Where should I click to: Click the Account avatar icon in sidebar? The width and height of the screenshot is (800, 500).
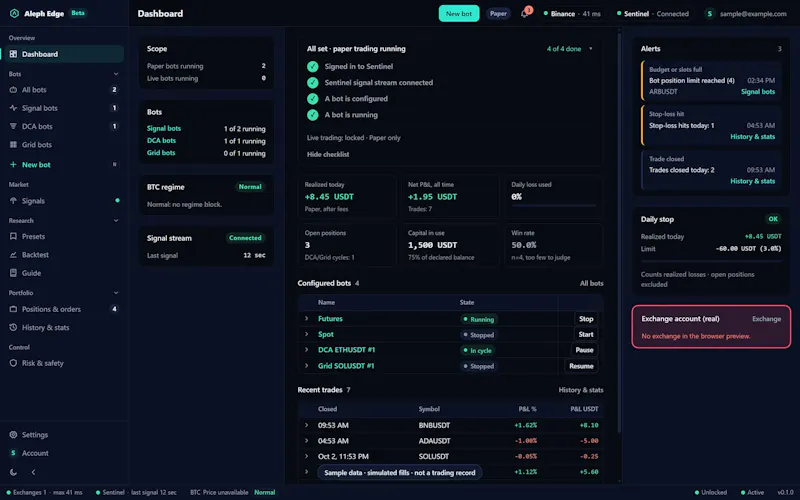point(13,453)
